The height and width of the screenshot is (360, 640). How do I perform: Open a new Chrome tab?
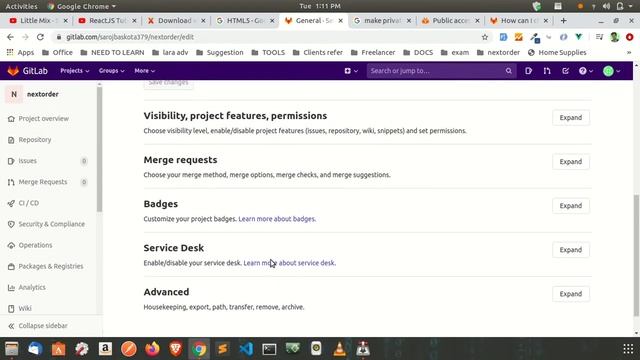(563, 20)
